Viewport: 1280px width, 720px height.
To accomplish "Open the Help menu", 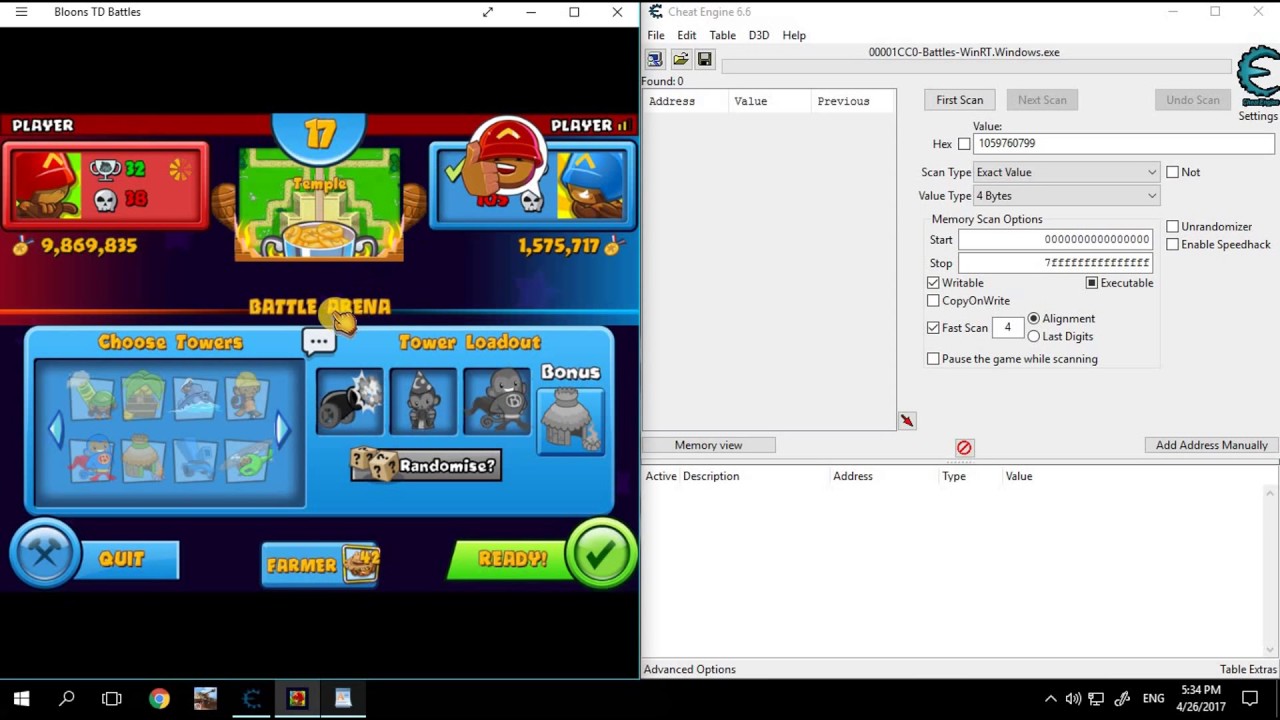I will pyautogui.click(x=794, y=35).
